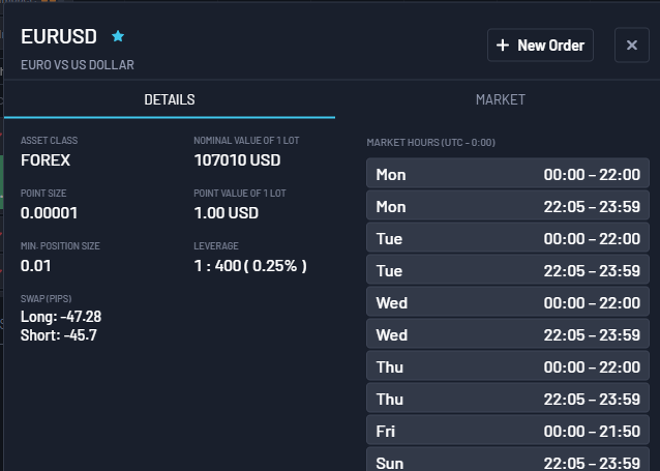
Task: Select the Tue 22:05 – 23:59 row
Action: (508, 271)
